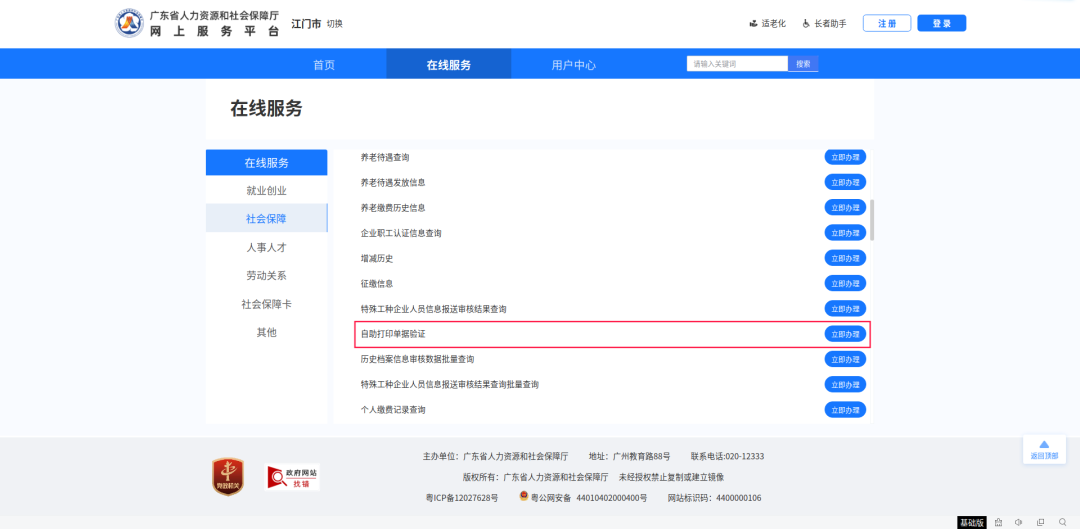Select 劳动关系 in the sidebar
The height and width of the screenshot is (529, 1080).
[266, 275]
